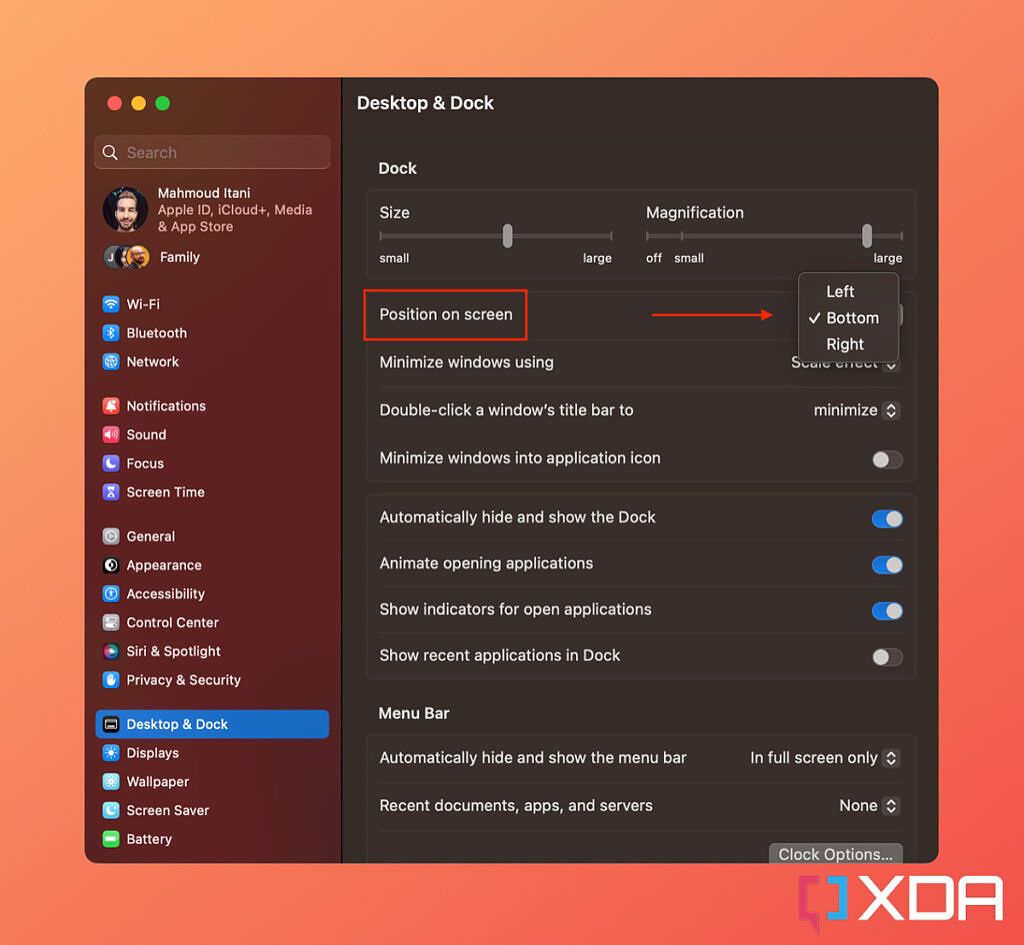Image resolution: width=1024 pixels, height=945 pixels.
Task: Open Privacy & Security via its icon
Action: 112,680
